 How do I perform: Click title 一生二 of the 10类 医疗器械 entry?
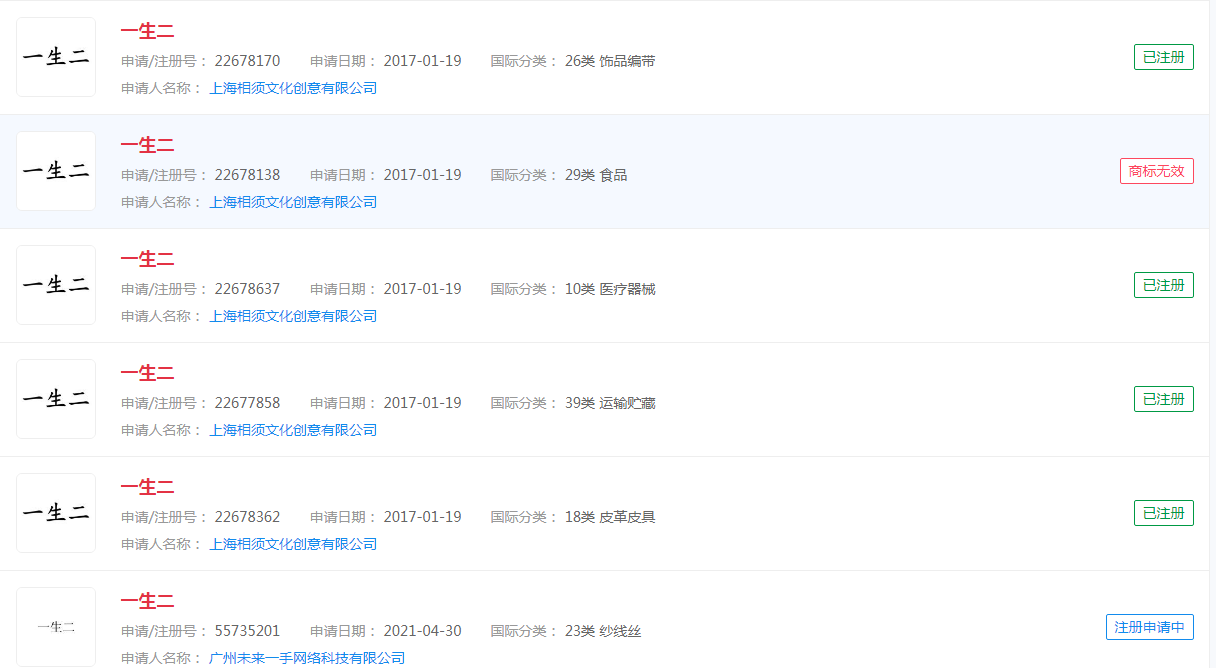(x=147, y=259)
